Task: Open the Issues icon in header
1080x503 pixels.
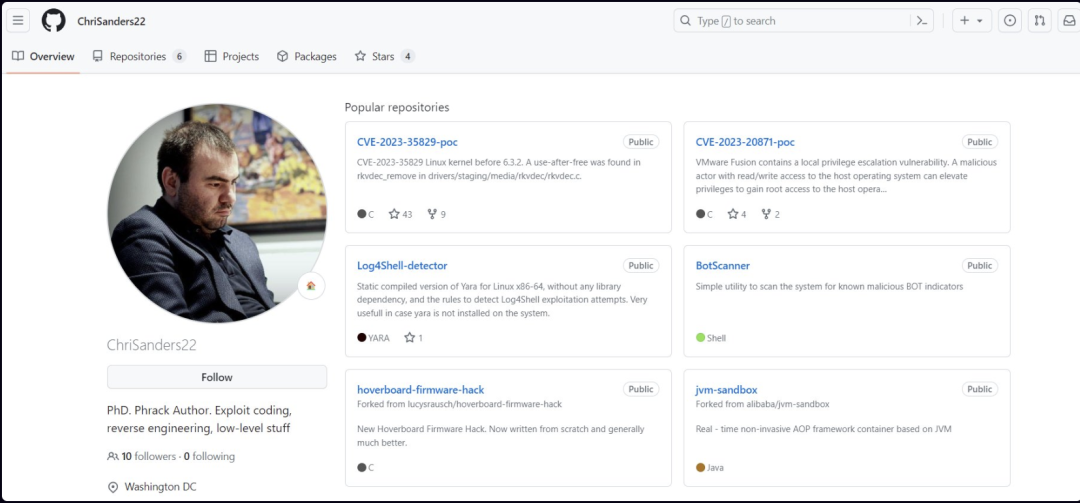Action: pos(1010,21)
